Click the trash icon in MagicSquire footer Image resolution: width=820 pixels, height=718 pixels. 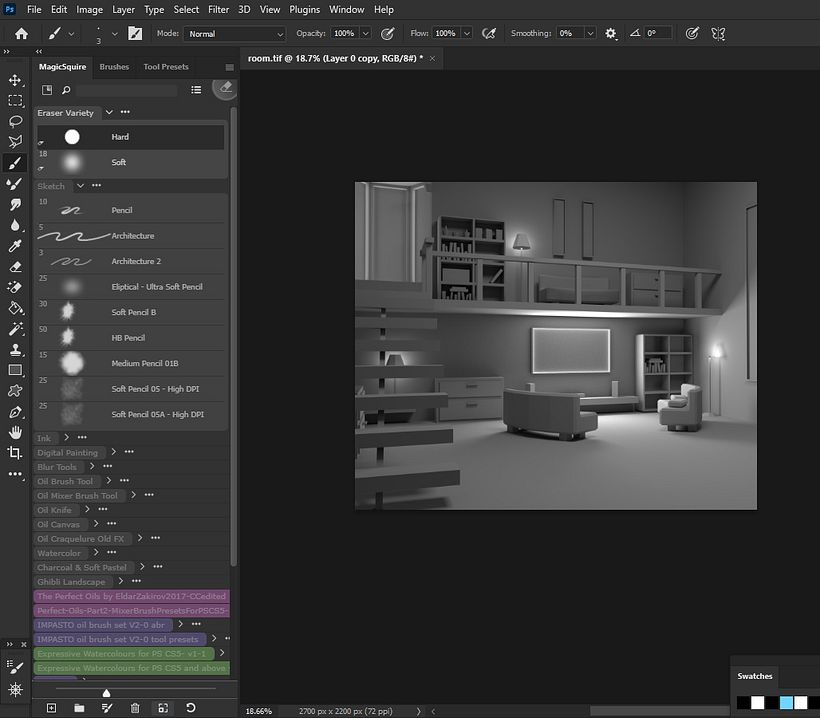[135, 708]
